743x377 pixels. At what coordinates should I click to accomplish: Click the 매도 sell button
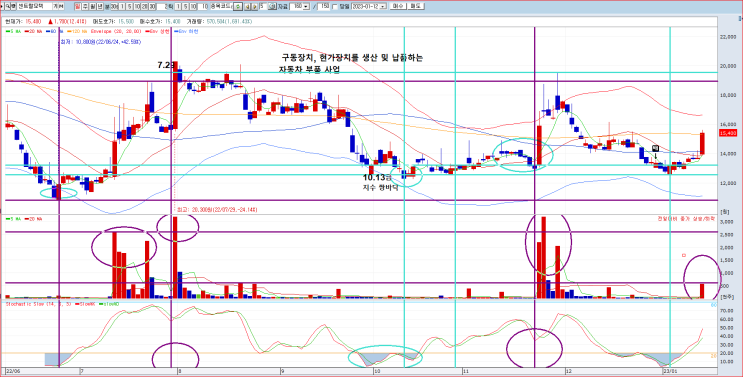tap(416, 7)
